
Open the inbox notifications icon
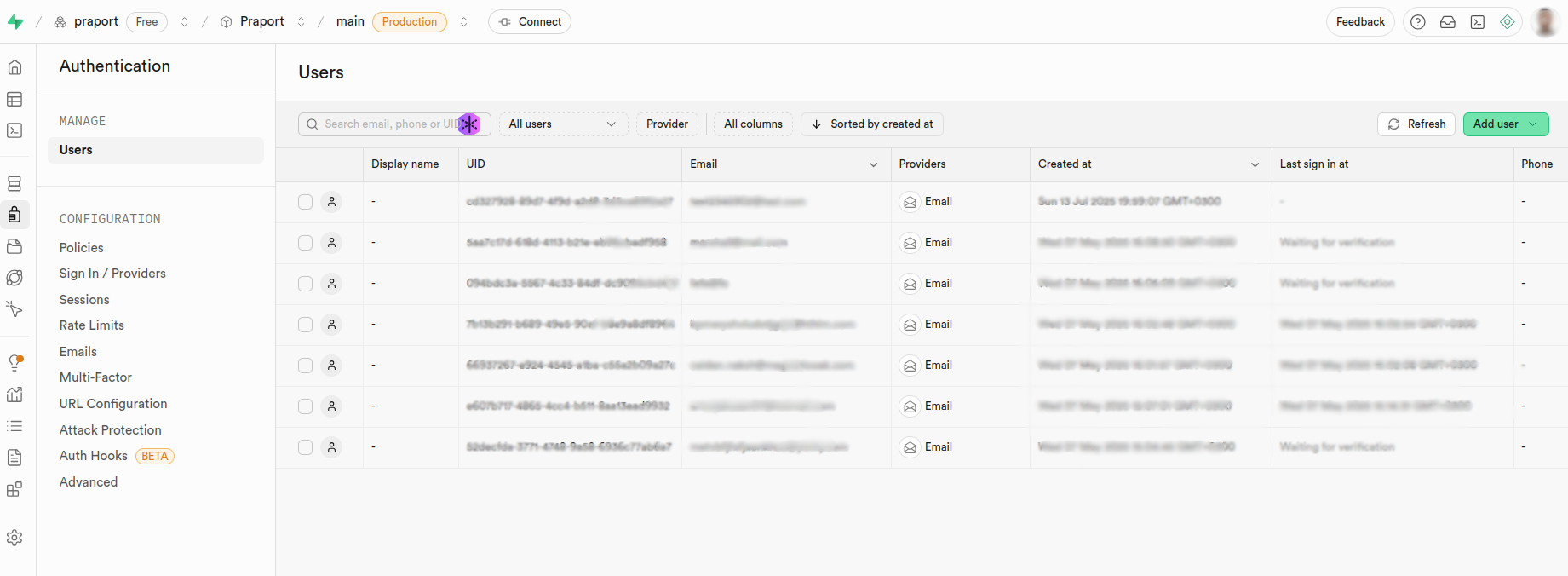[x=1447, y=22]
